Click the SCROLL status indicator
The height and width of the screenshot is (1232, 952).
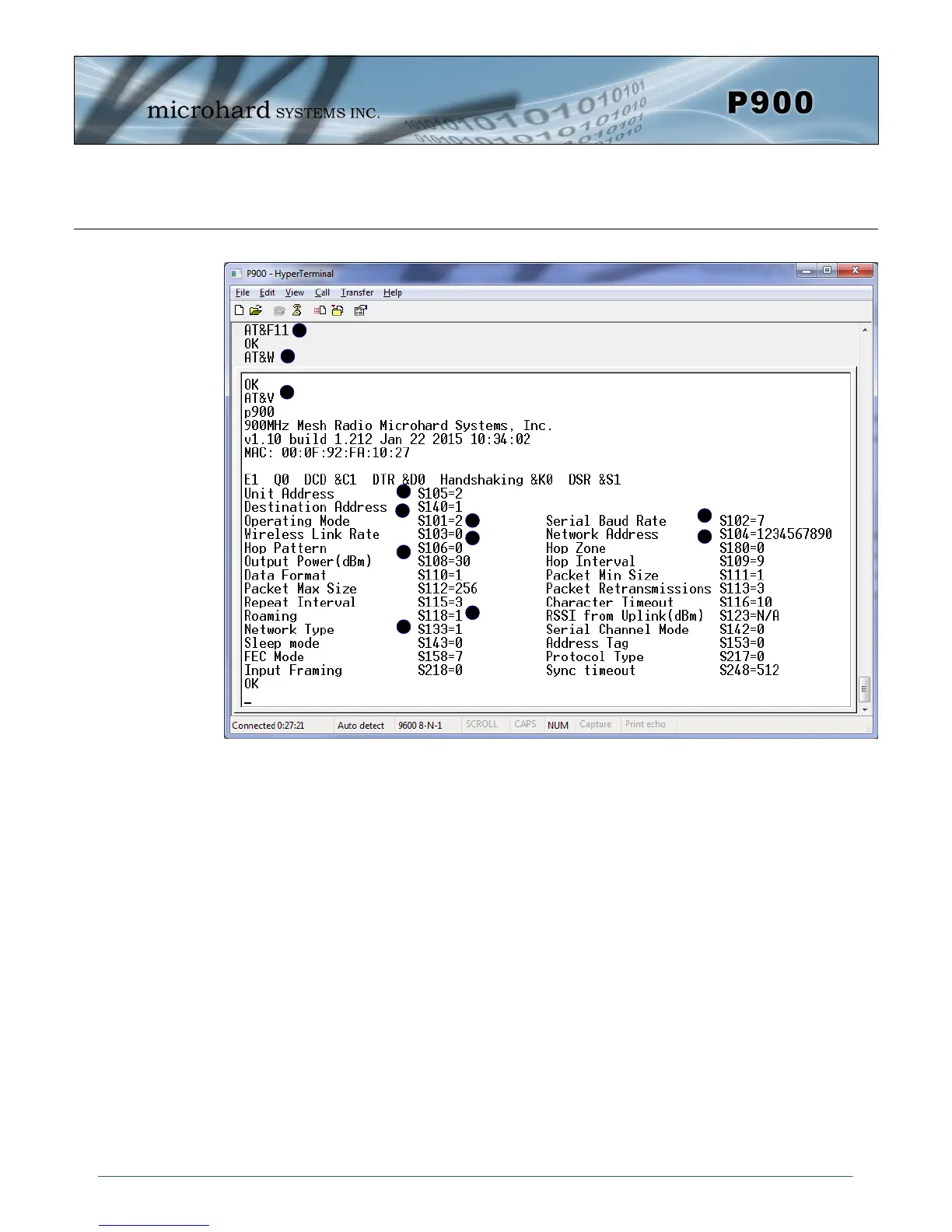[481, 724]
